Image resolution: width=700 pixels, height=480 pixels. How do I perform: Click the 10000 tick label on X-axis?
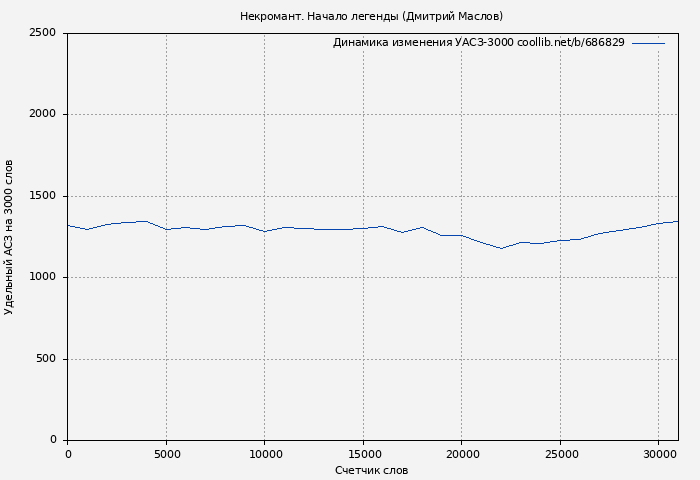point(264,455)
